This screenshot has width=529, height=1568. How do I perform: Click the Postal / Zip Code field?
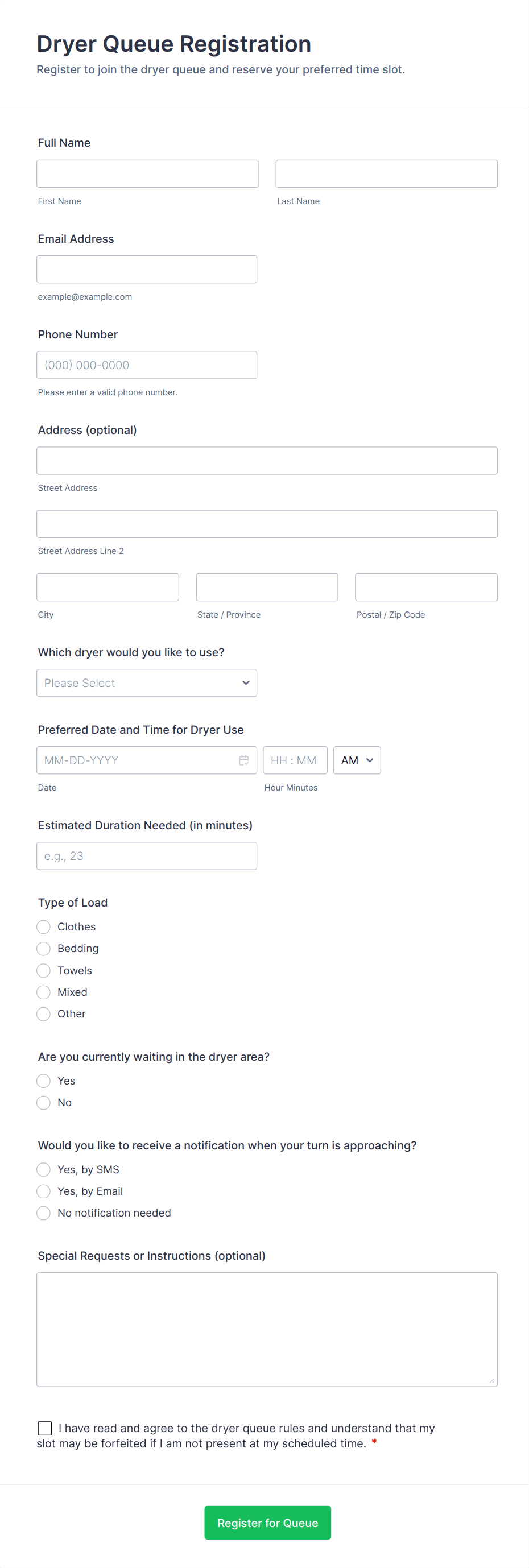coord(426,588)
